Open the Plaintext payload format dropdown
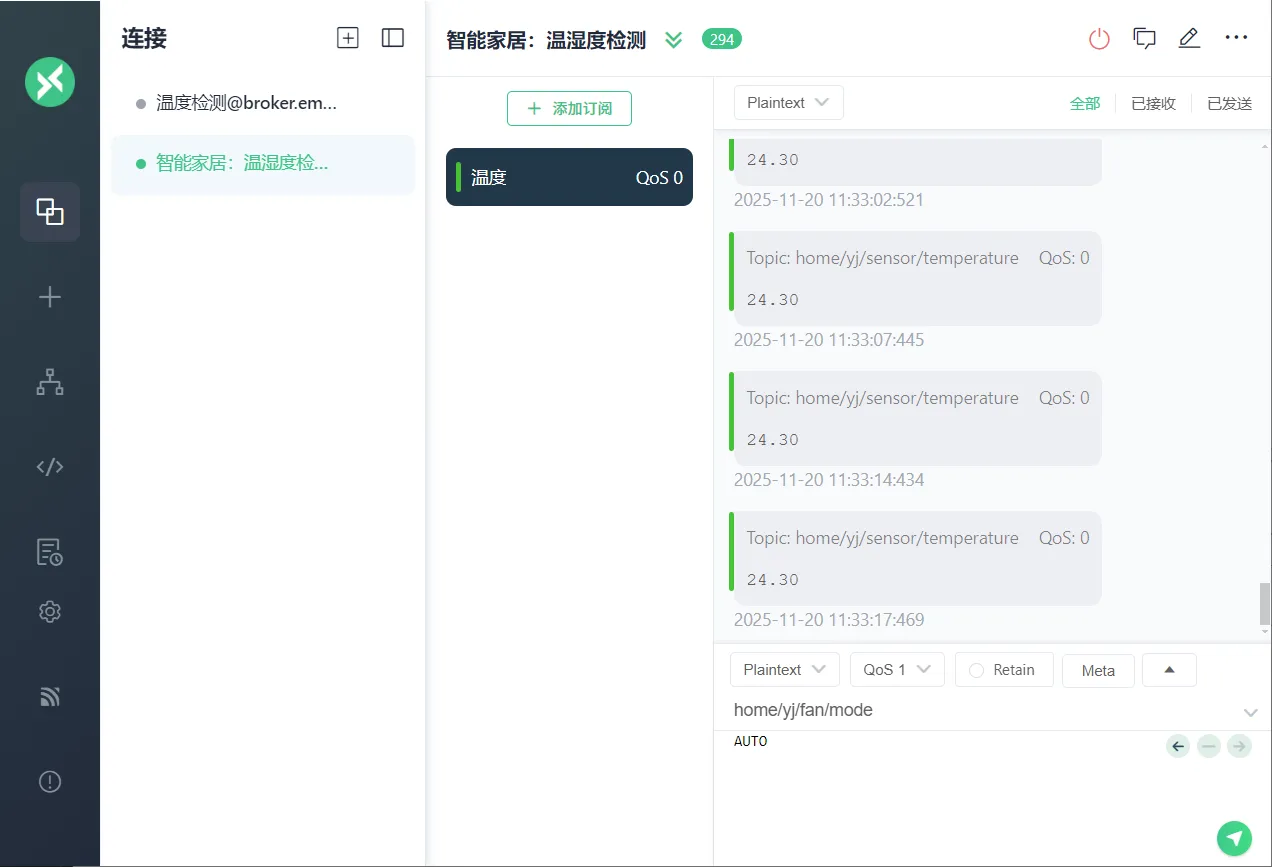Screen dimensions: 1272x867 (784, 670)
